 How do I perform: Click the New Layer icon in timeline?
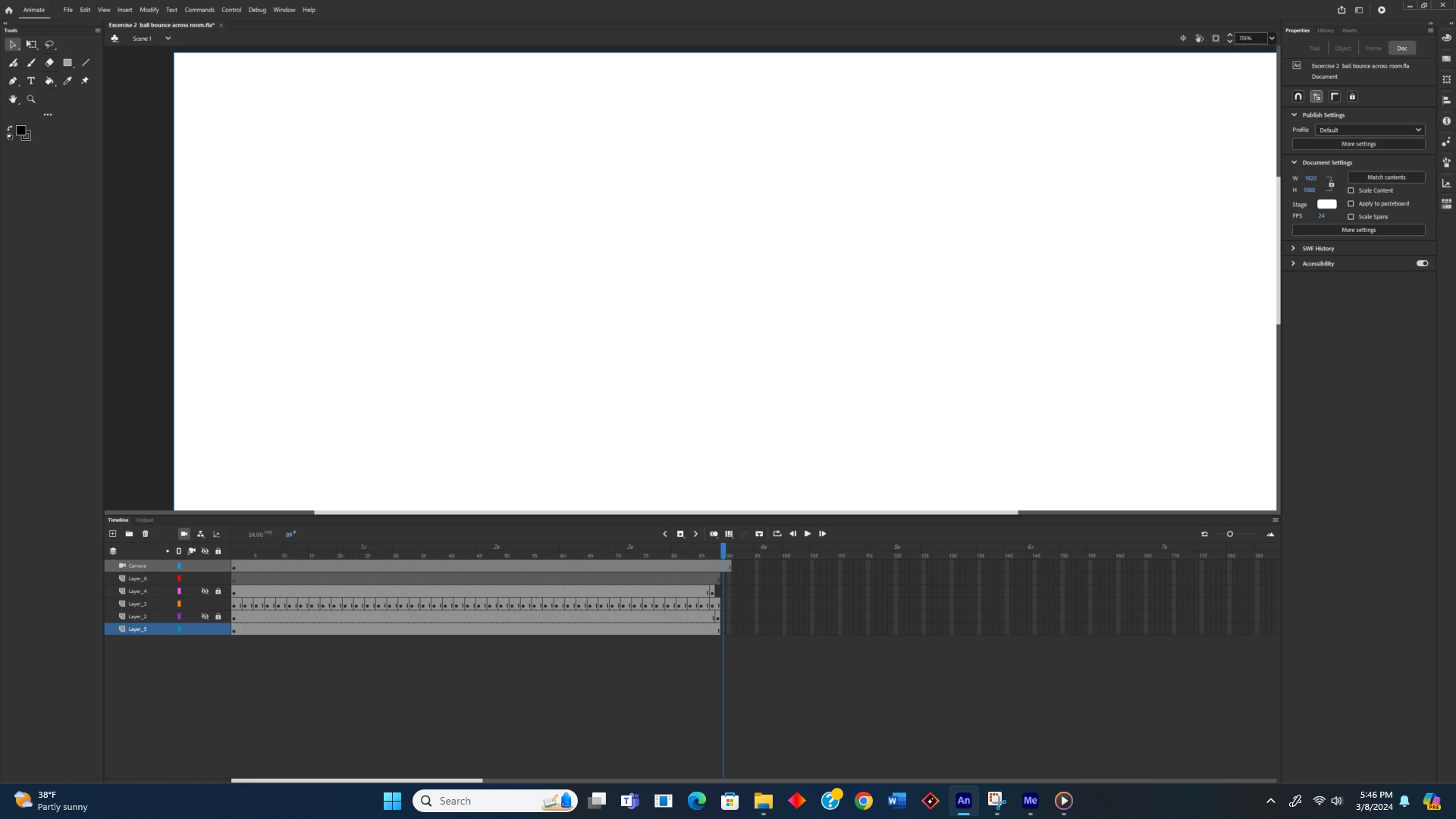113,534
